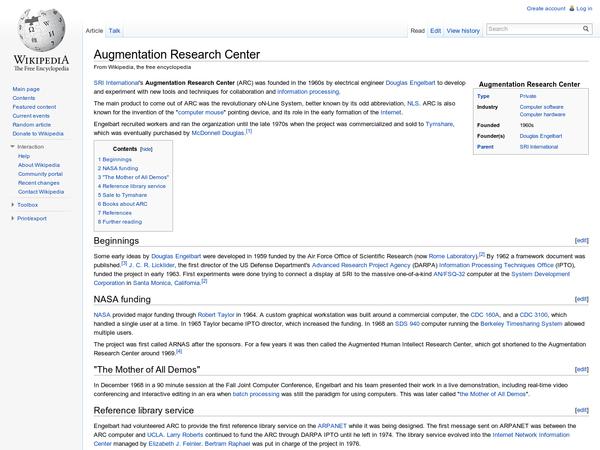Open the Robert Taylor link
Viewport: 600px width, 450px height.
(216, 315)
